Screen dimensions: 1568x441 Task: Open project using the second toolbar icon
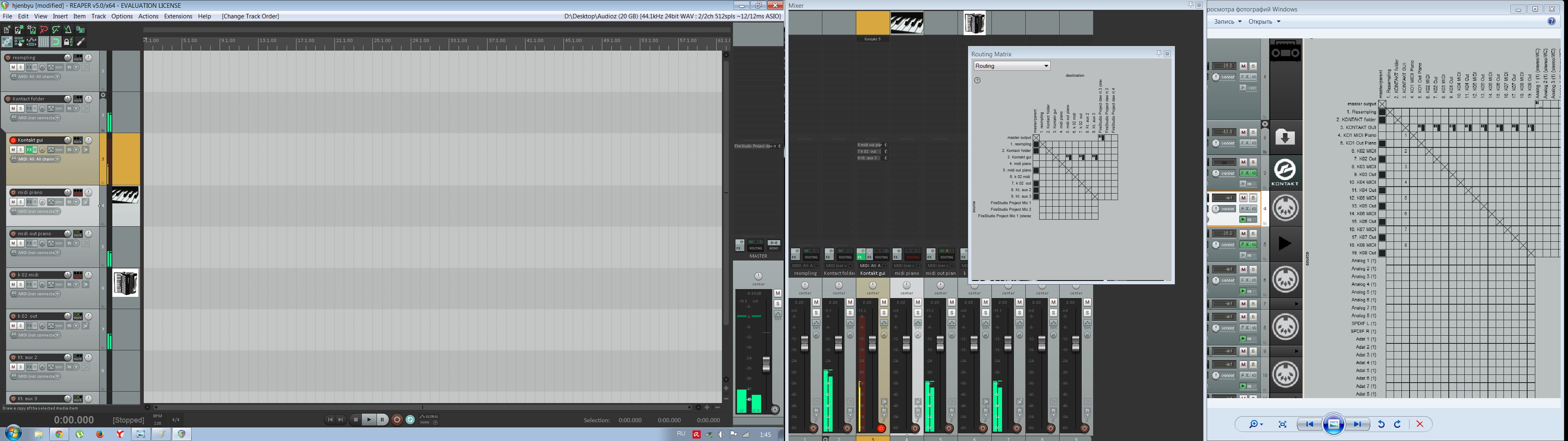[x=19, y=29]
